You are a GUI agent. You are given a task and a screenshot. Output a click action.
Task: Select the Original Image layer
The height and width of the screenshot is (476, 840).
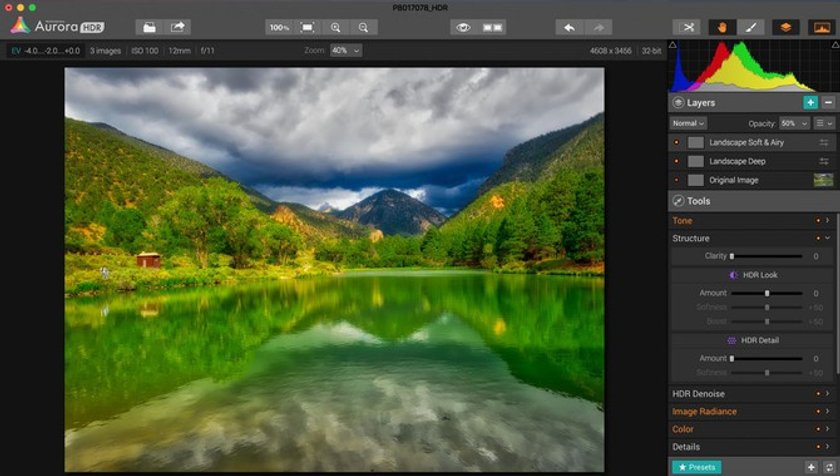pyautogui.click(x=752, y=180)
